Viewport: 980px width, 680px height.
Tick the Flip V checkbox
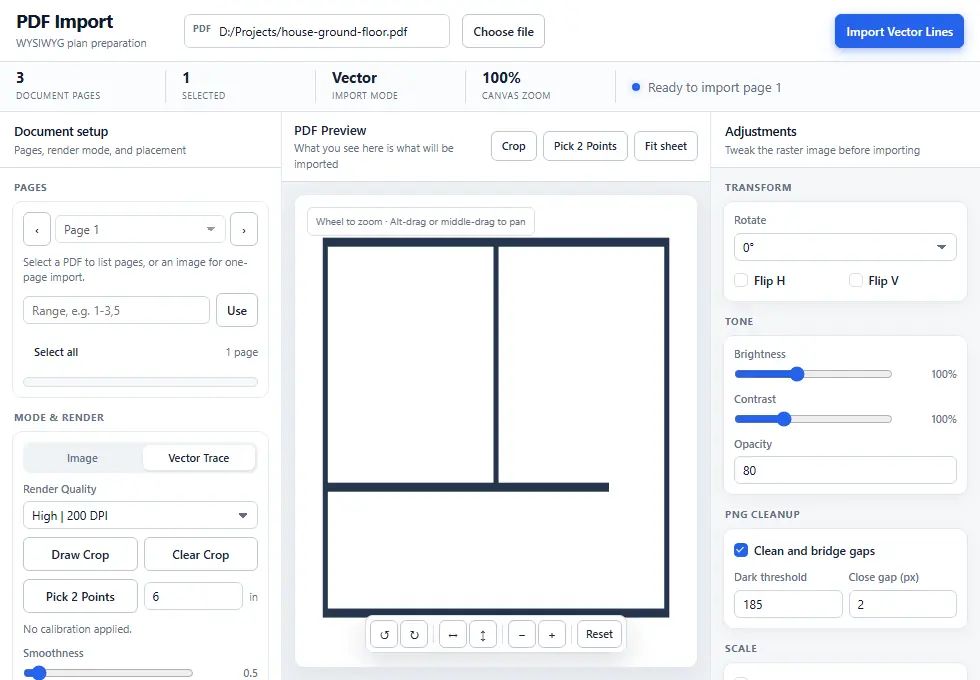tap(856, 280)
